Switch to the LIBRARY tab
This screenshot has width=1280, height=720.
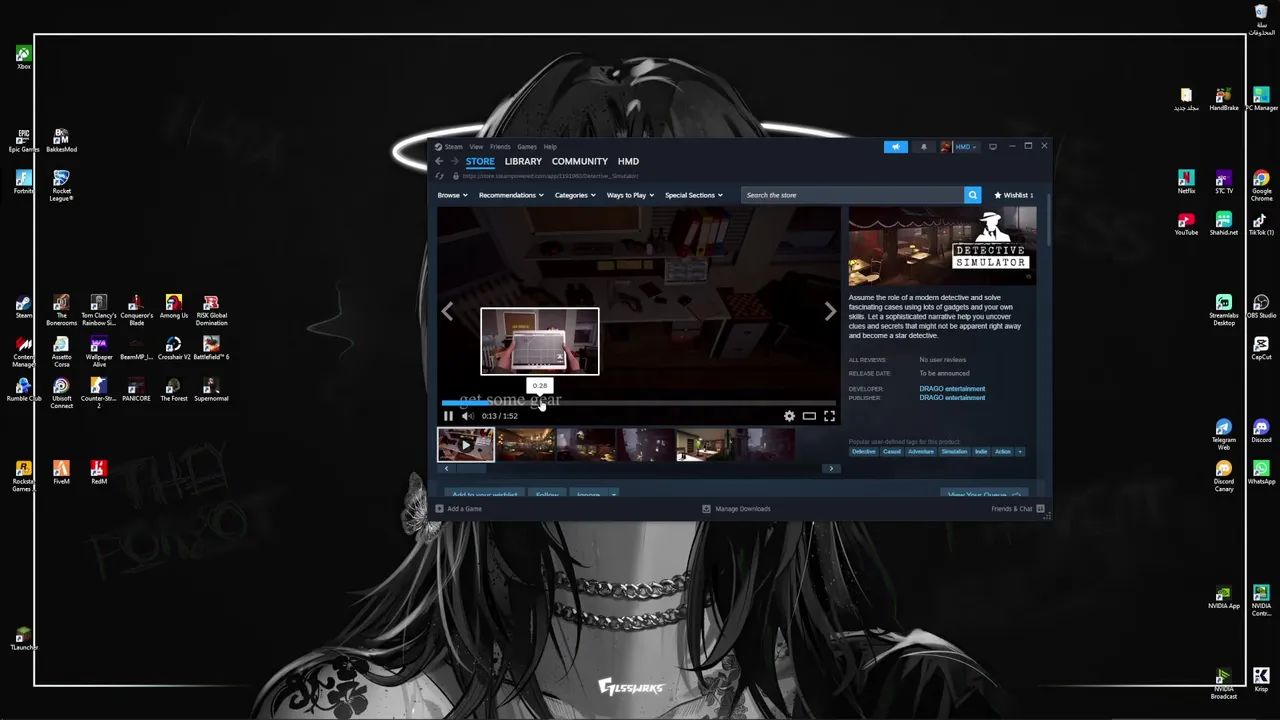[x=523, y=161]
